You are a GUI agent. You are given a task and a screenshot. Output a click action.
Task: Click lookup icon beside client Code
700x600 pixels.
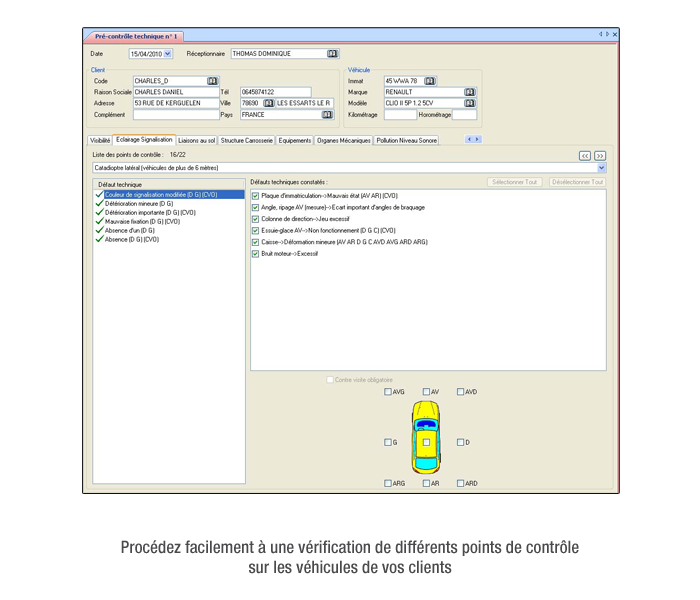pos(212,81)
